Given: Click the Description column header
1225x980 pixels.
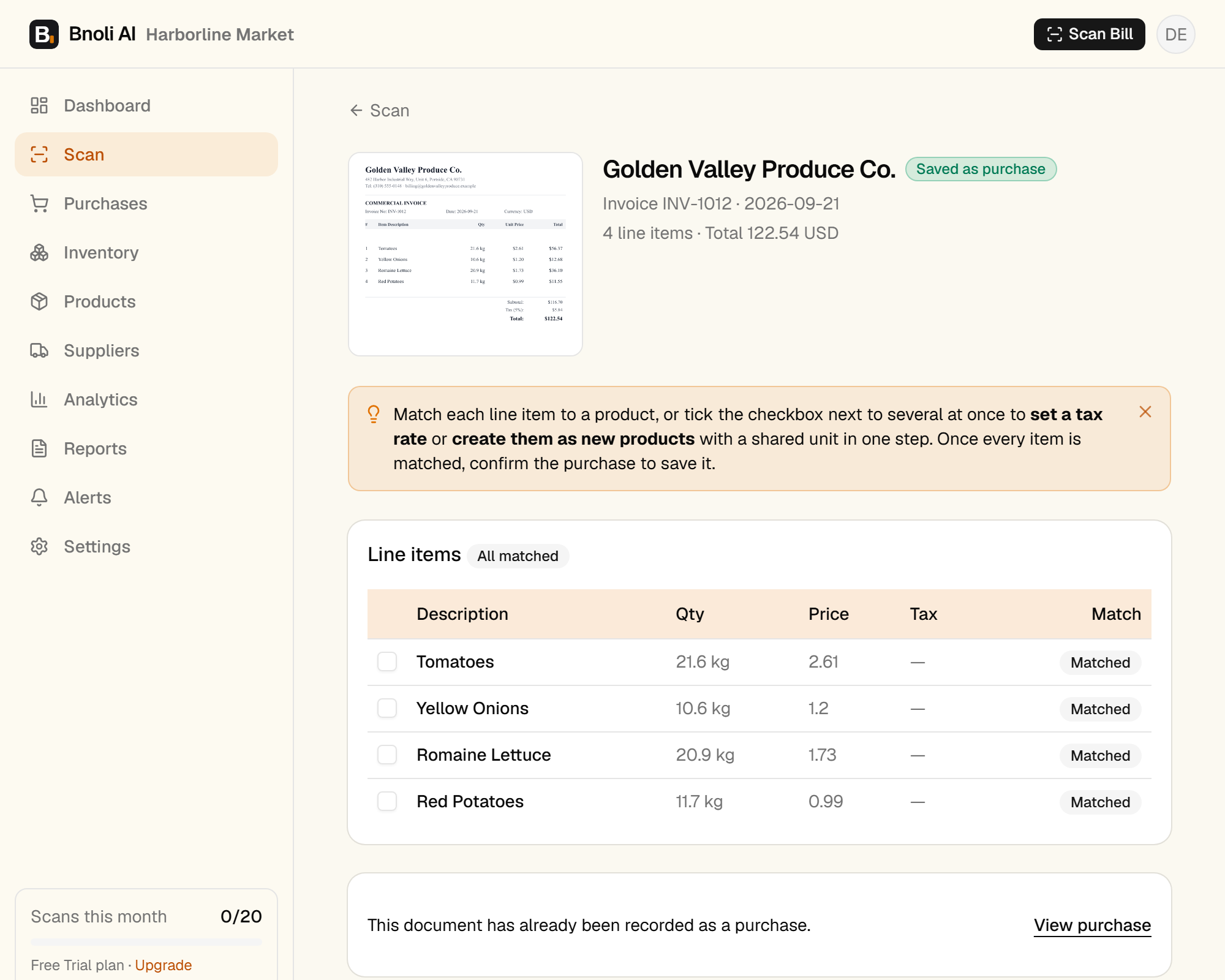Looking at the screenshot, I should [462, 614].
